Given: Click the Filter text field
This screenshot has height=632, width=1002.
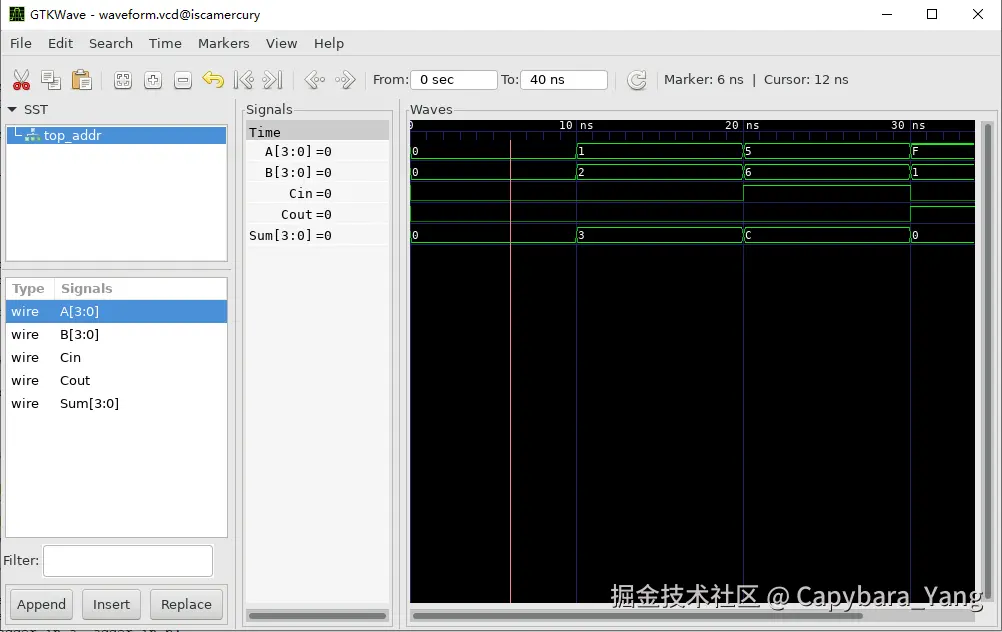Looking at the screenshot, I should [x=128, y=561].
